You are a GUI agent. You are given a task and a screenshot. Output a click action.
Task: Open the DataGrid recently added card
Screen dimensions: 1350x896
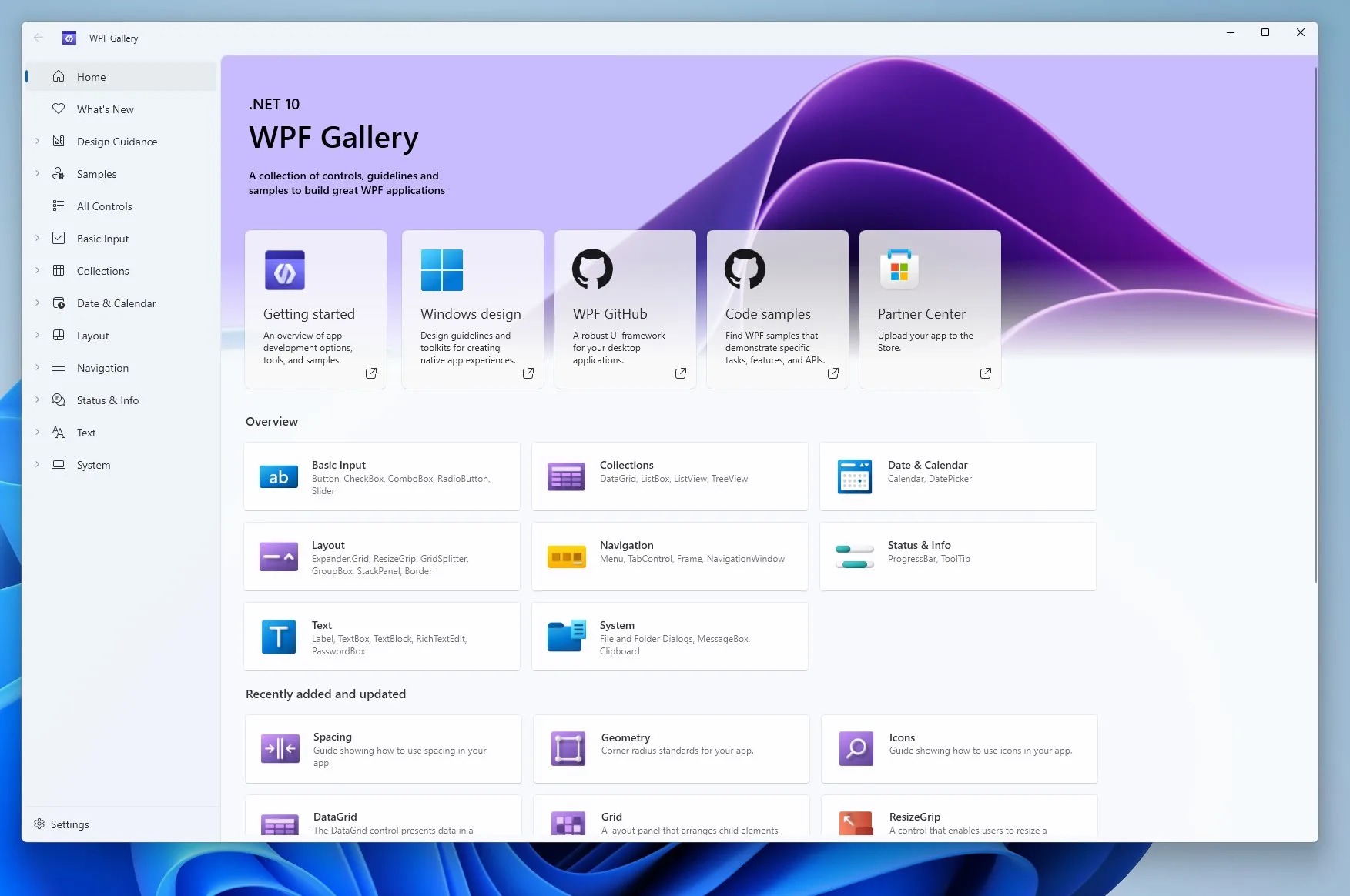click(x=384, y=816)
